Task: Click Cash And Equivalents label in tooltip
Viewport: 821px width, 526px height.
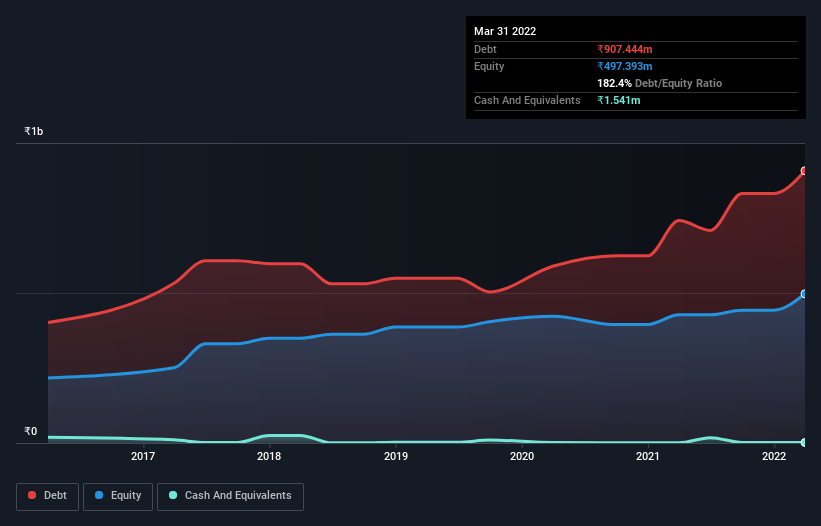Action: [527, 100]
